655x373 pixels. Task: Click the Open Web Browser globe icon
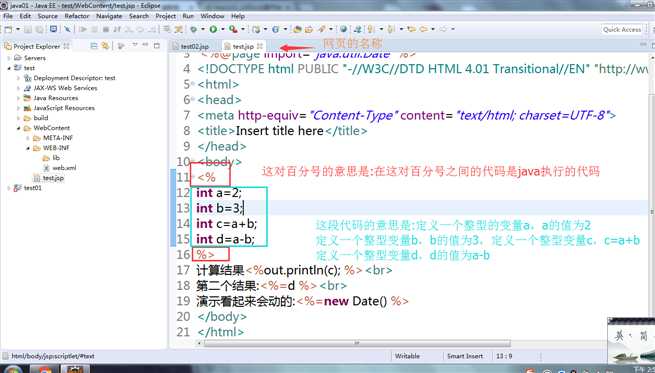343,29
